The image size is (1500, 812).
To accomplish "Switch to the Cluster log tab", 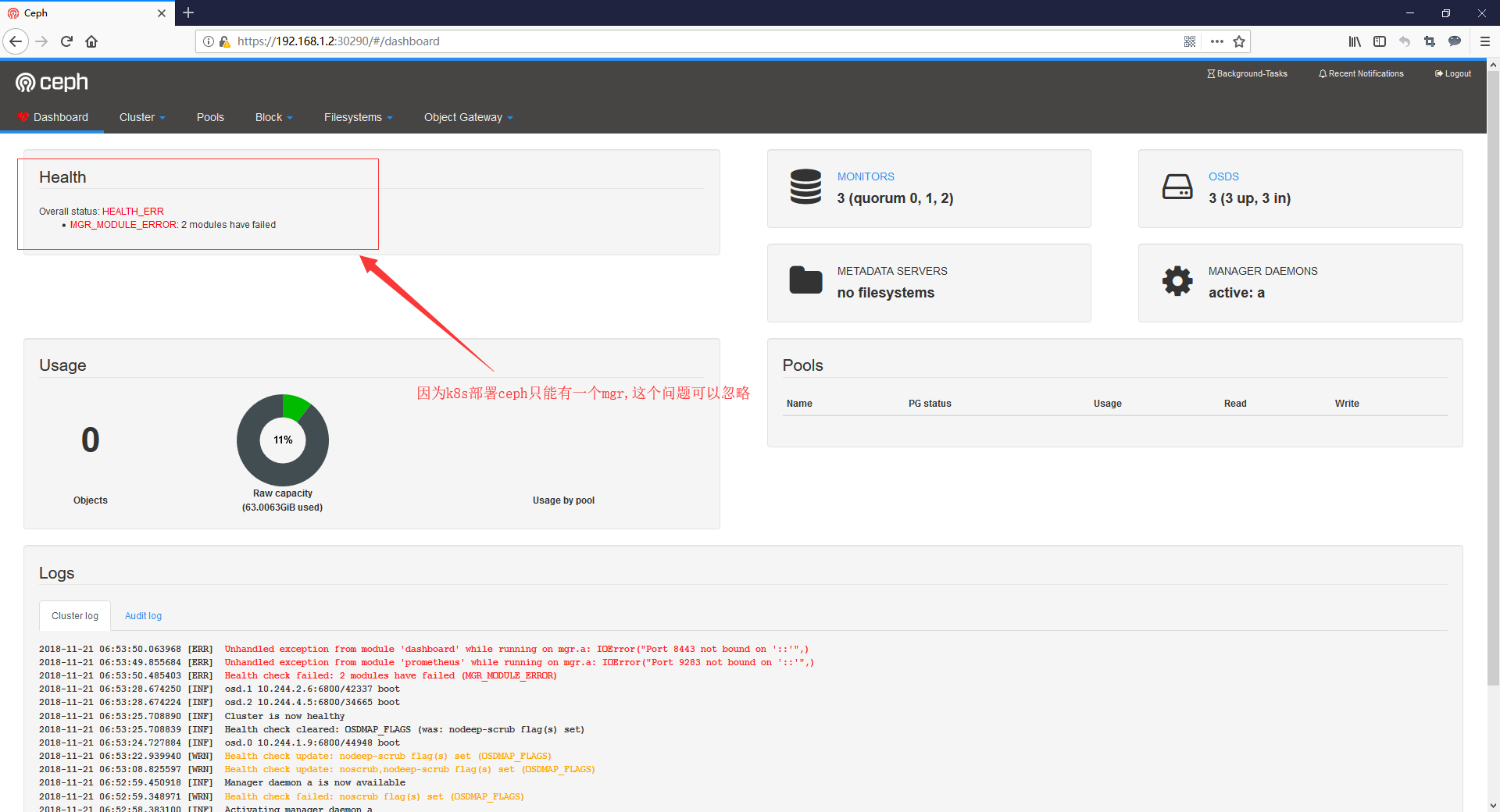I will (x=75, y=616).
